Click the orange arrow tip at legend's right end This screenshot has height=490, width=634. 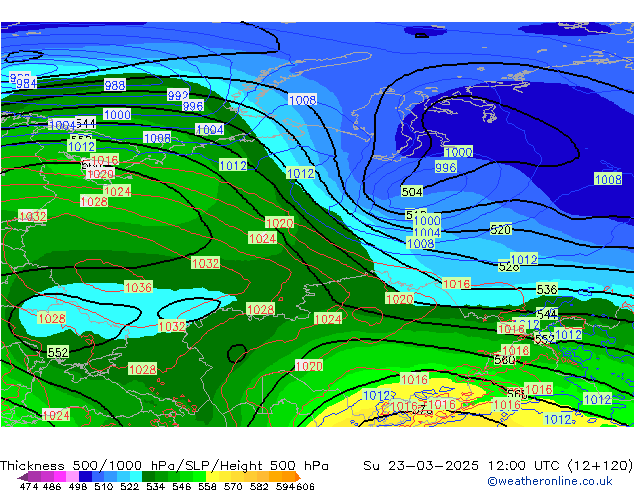[x=298, y=477]
